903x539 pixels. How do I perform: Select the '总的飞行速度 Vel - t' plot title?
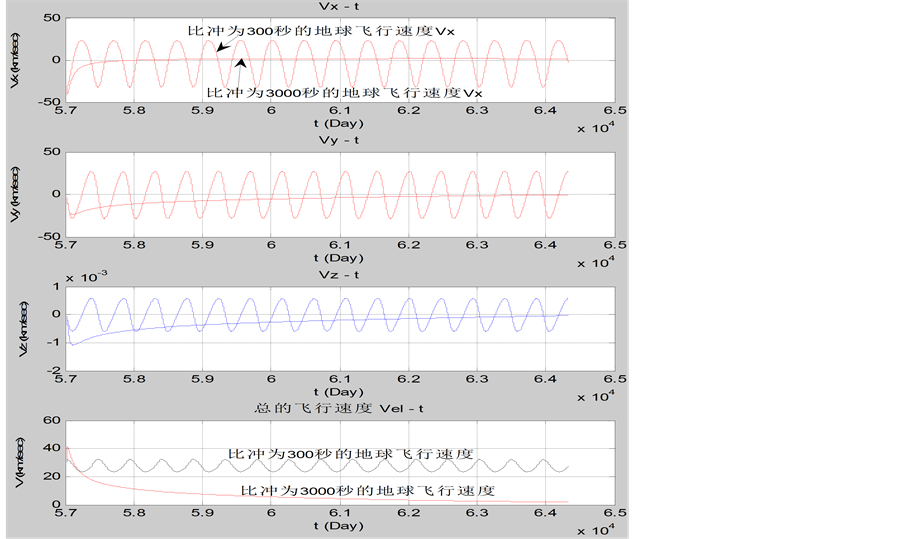[339, 409]
